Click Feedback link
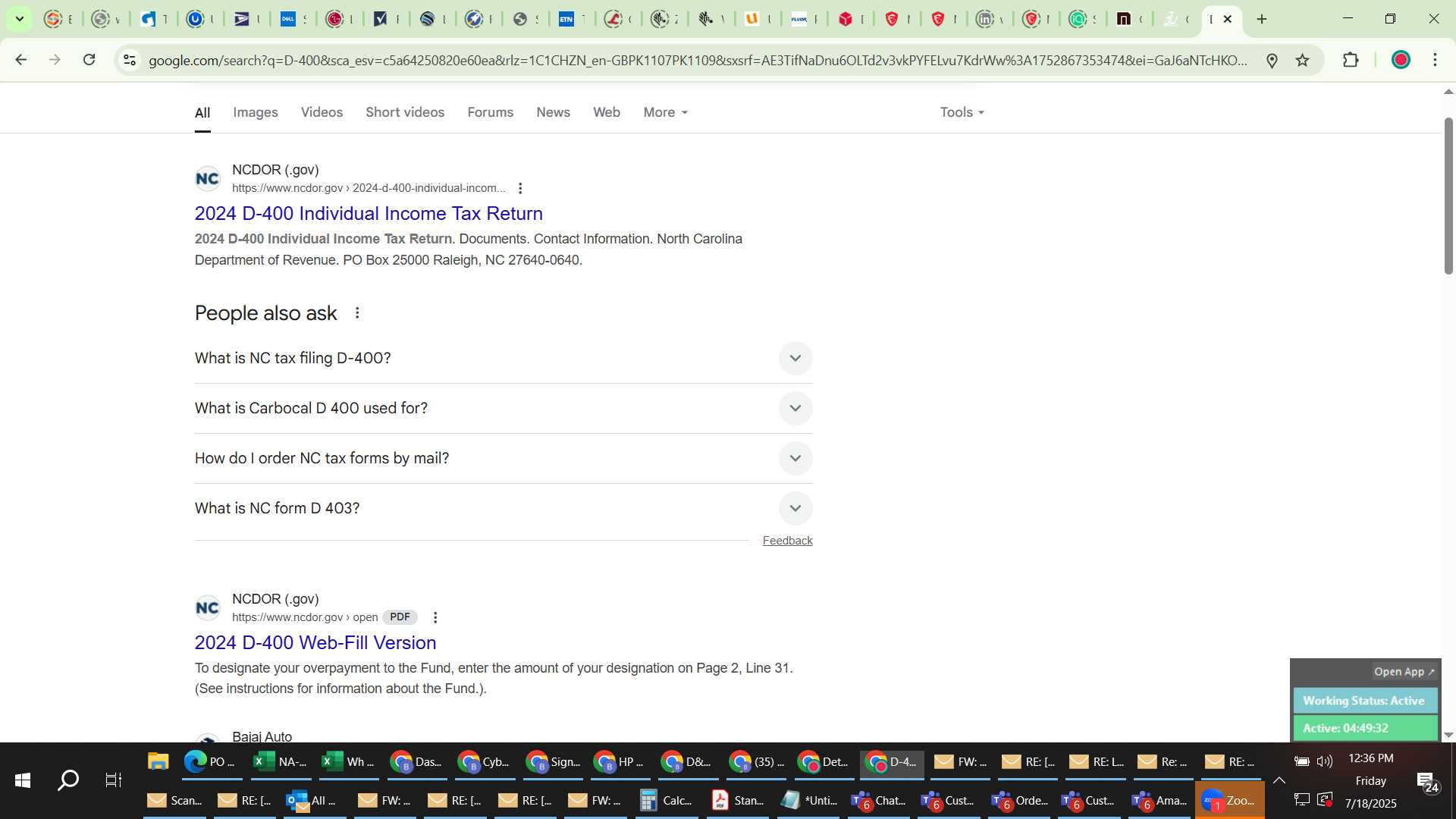Viewport: 1456px width, 819px height. (787, 540)
